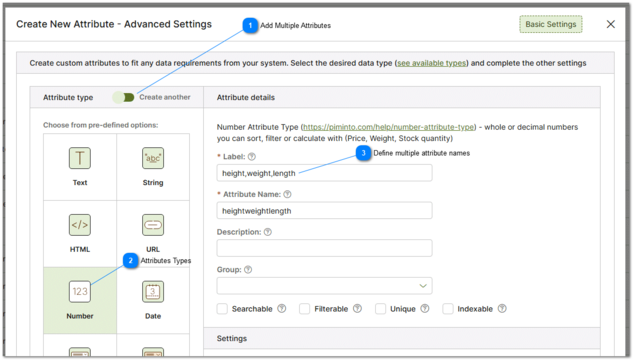Check the Indexable checkbox

coord(448,308)
